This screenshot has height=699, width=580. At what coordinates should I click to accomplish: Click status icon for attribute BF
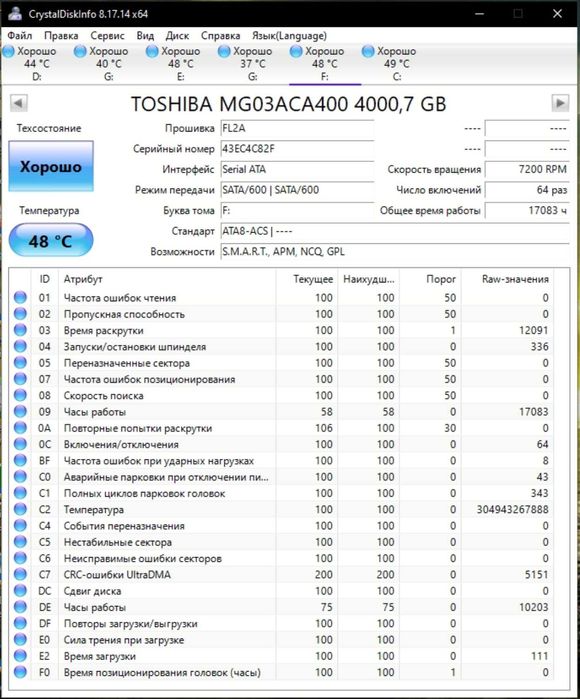point(20,461)
